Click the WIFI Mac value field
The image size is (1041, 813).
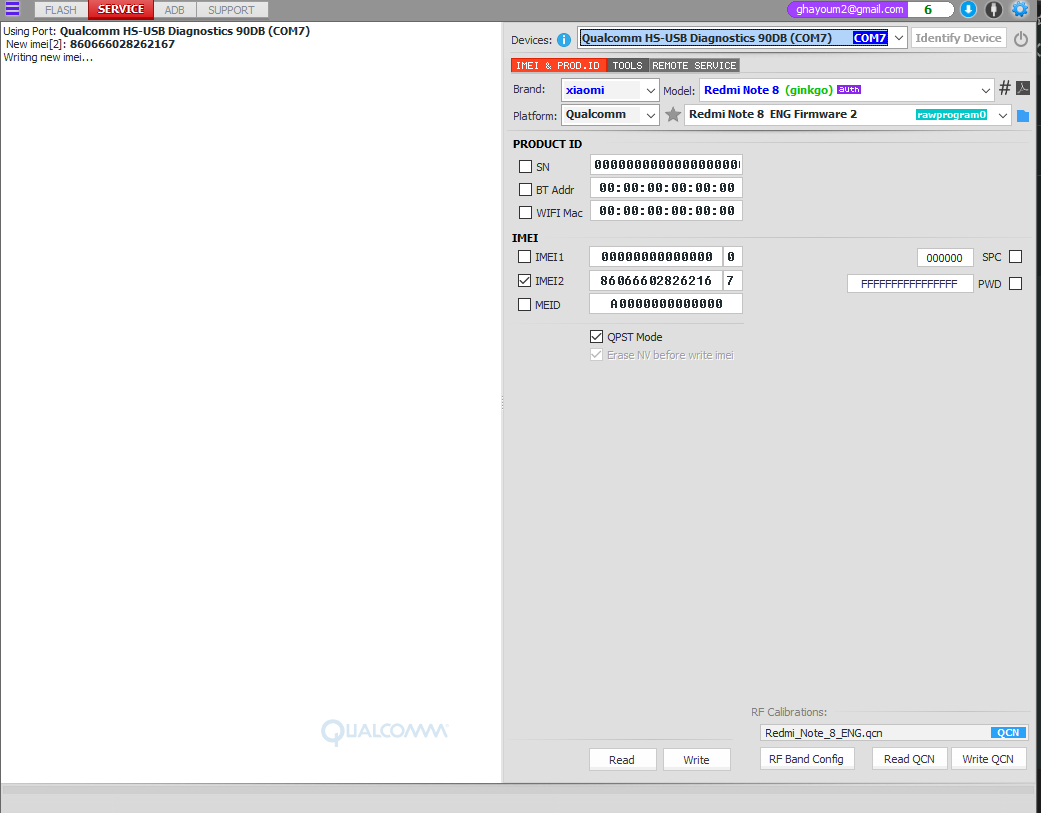point(666,211)
